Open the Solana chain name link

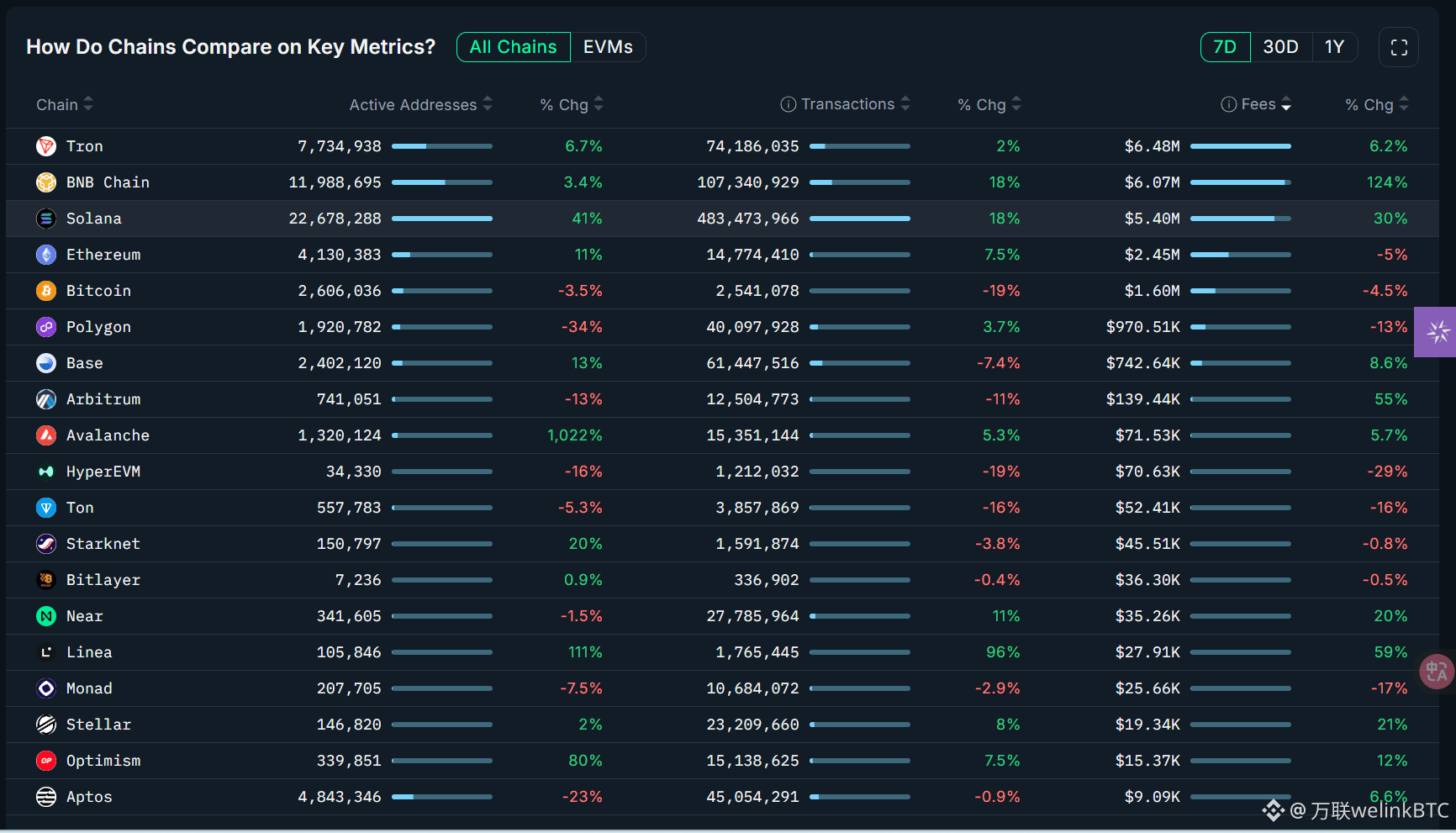[x=94, y=219]
